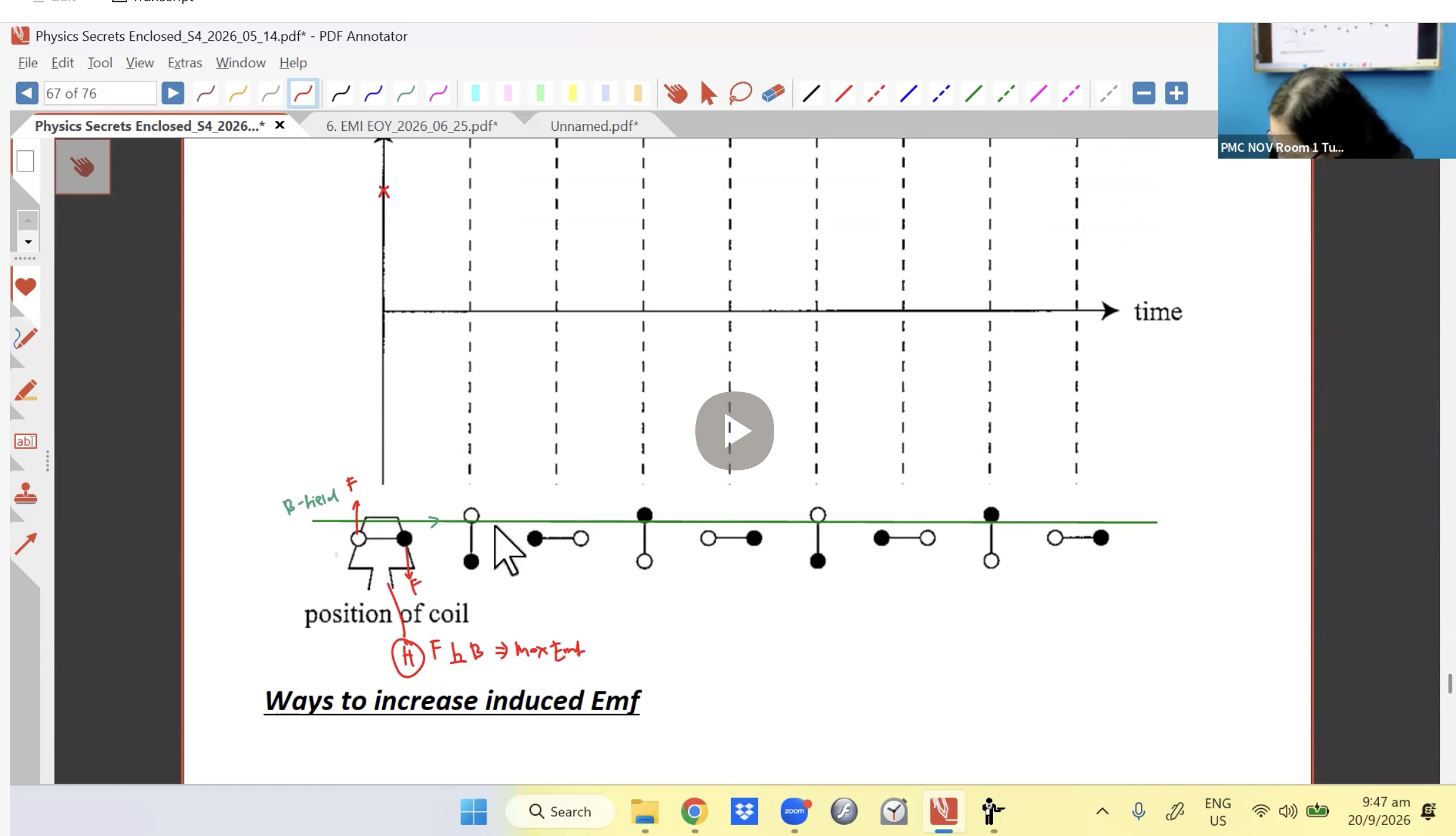The image size is (1456, 836).
Task: Go to the next page arrow
Action: pyautogui.click(x=173, y=93)
